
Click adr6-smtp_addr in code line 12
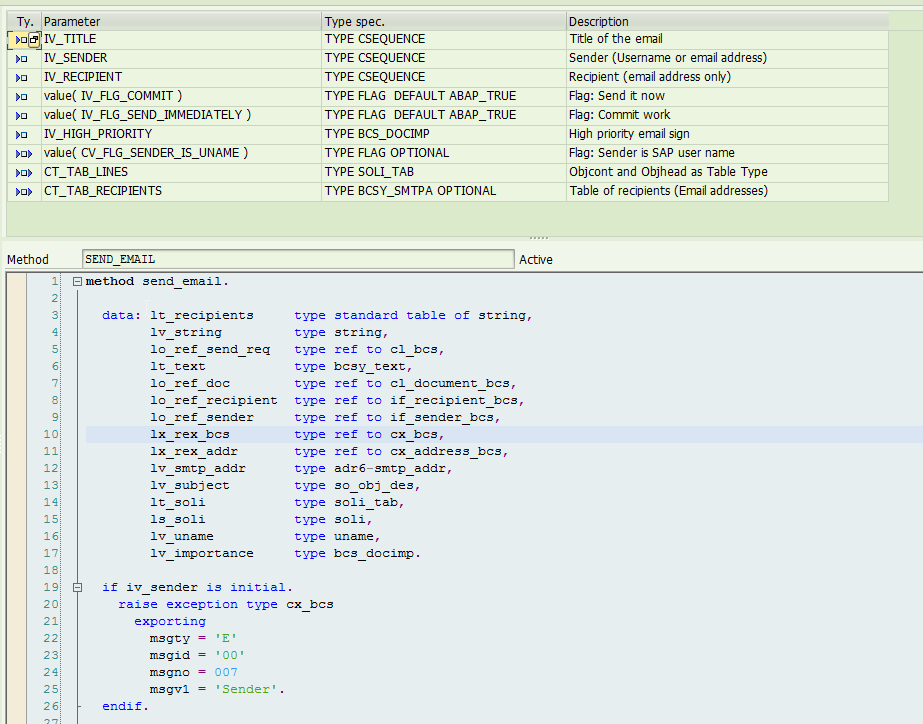pos(390,469)
